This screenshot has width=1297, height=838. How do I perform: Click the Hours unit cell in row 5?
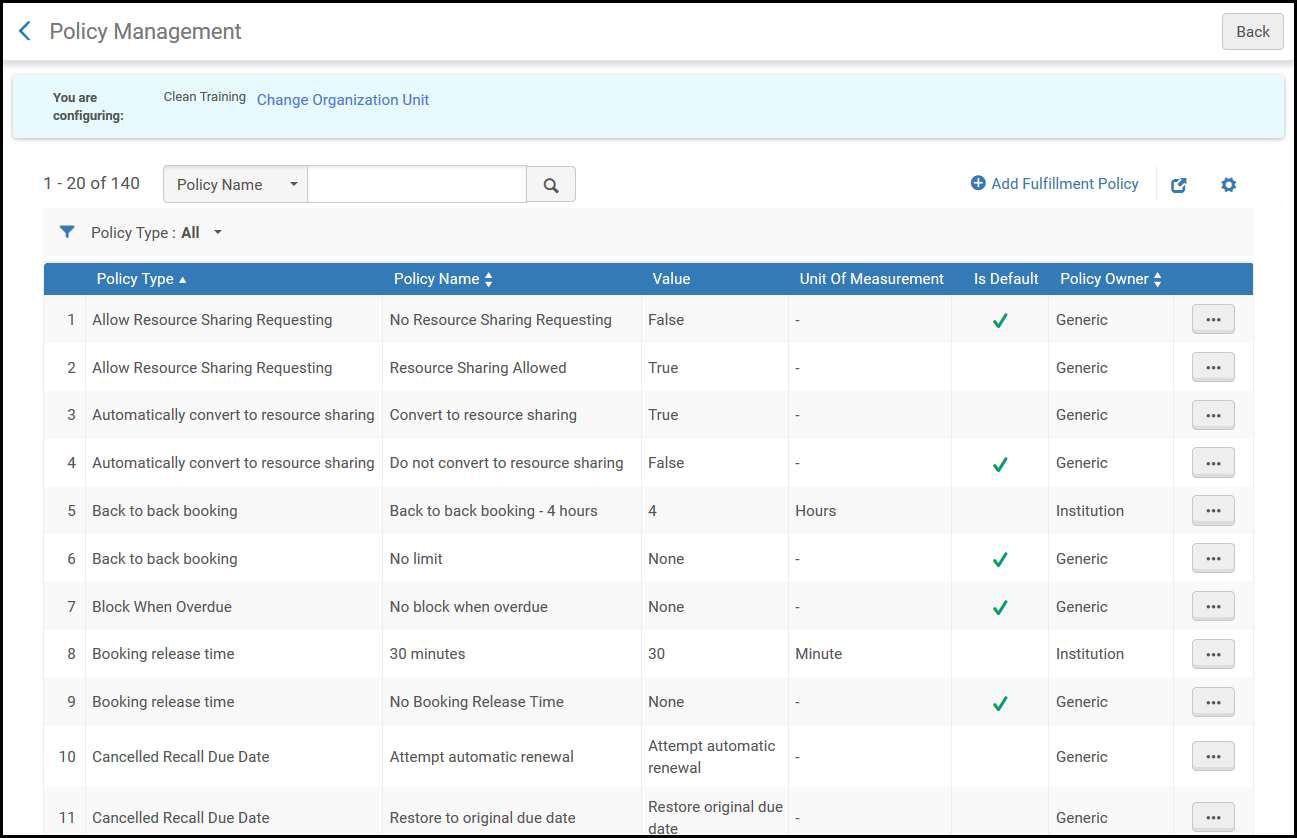click(815, 511)
